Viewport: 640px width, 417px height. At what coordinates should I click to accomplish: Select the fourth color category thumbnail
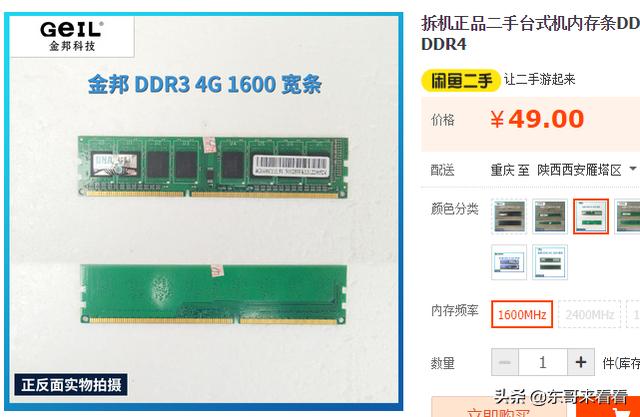[628, 217]
